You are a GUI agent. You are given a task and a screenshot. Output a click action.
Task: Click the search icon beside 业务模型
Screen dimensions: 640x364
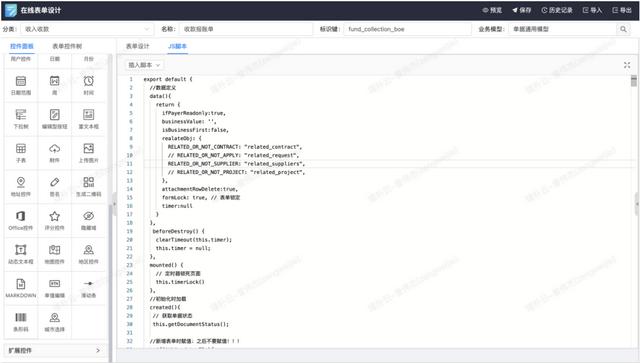[623, 29]
